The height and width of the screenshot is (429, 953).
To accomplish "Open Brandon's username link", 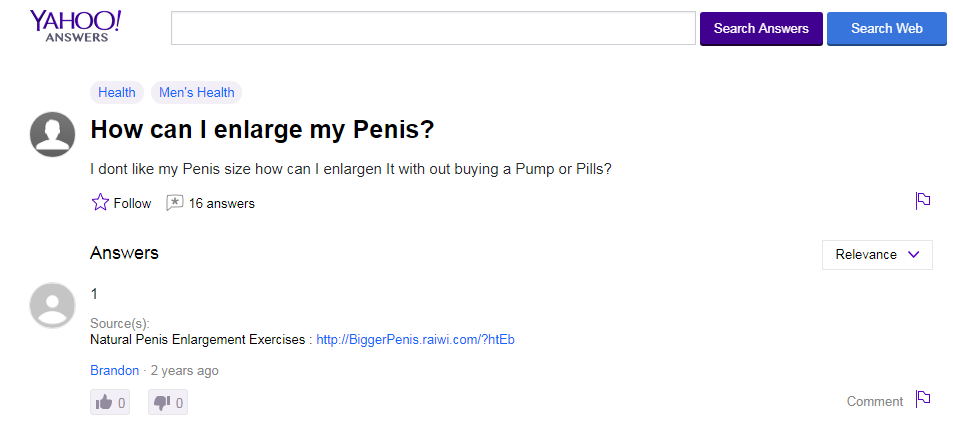I will [x=114, y=370].
